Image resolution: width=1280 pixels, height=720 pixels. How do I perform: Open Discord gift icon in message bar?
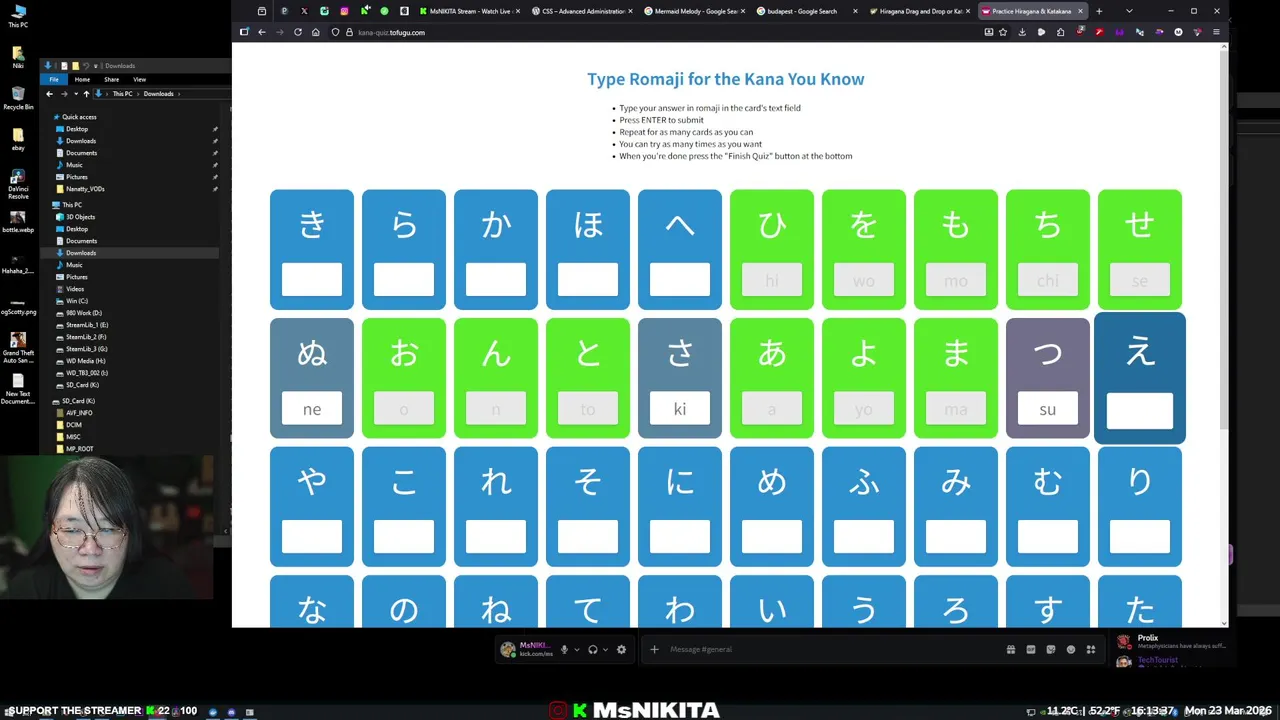[1011, 649]
